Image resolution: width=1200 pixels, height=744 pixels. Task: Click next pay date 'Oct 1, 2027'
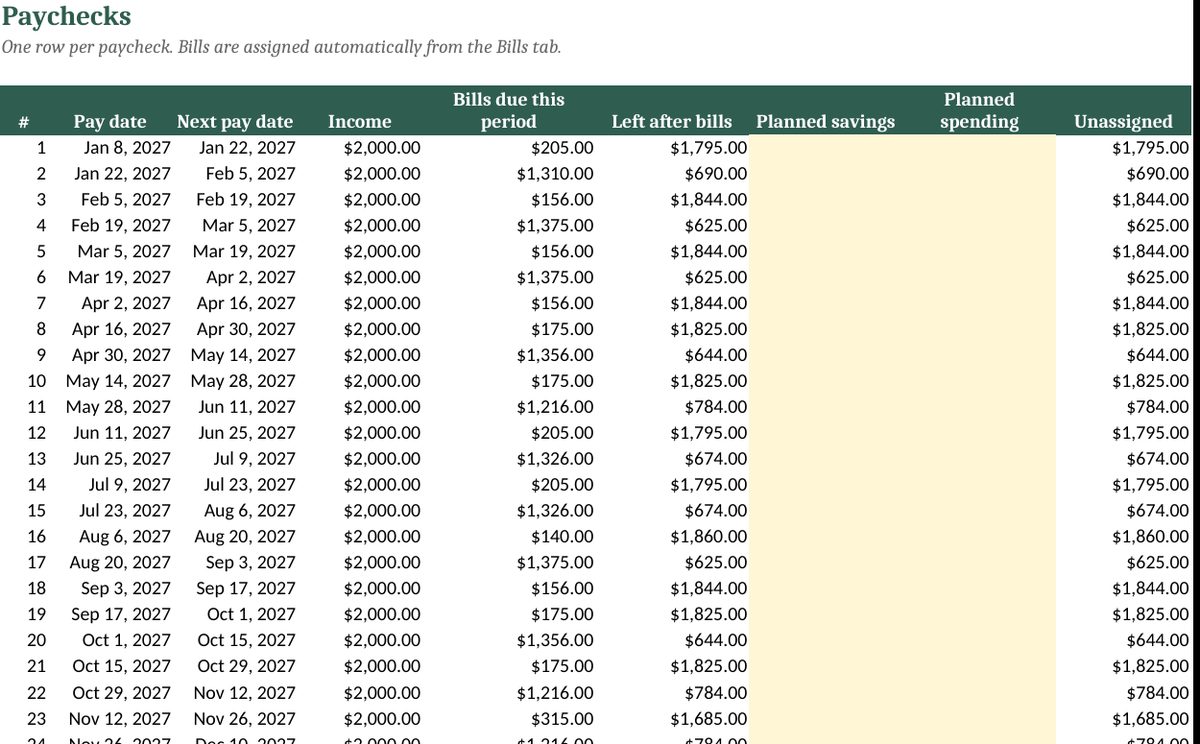252,614
